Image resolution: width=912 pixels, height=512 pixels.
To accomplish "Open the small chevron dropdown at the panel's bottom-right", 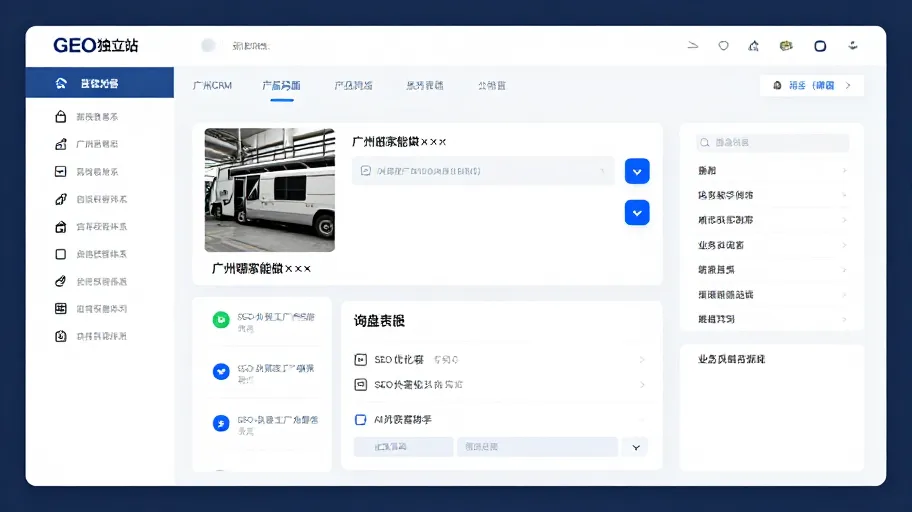I will pos(636,447).
